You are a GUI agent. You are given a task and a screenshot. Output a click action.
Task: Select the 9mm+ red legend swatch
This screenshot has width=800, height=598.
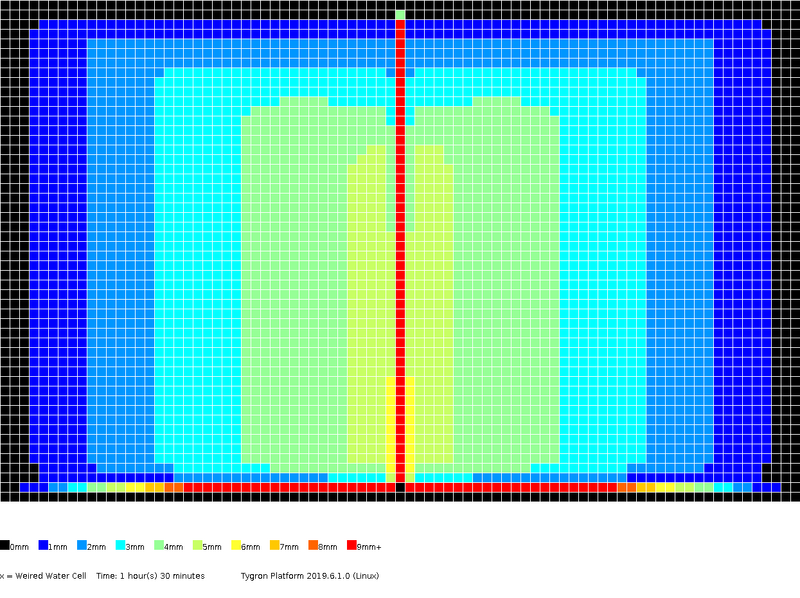(350, 546)
